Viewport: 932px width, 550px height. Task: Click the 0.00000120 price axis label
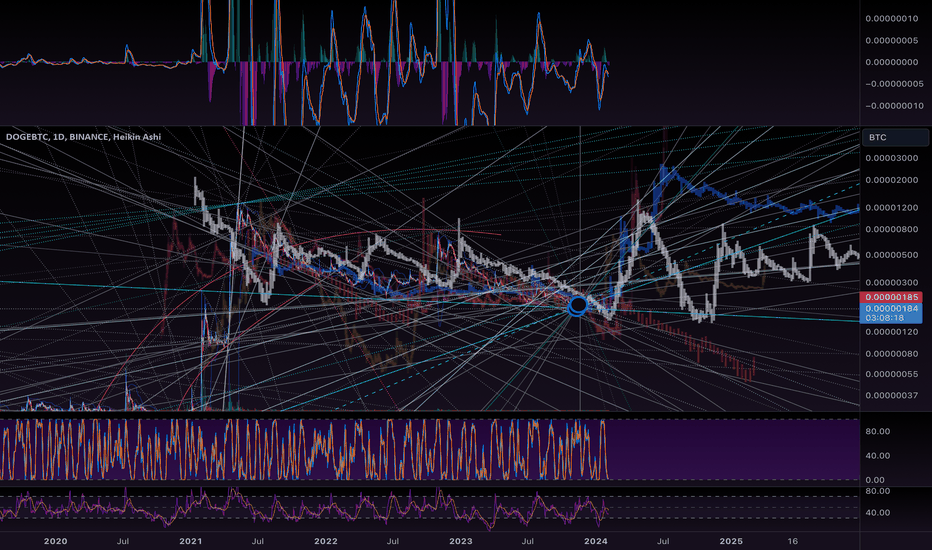click(x=892, y=332)
